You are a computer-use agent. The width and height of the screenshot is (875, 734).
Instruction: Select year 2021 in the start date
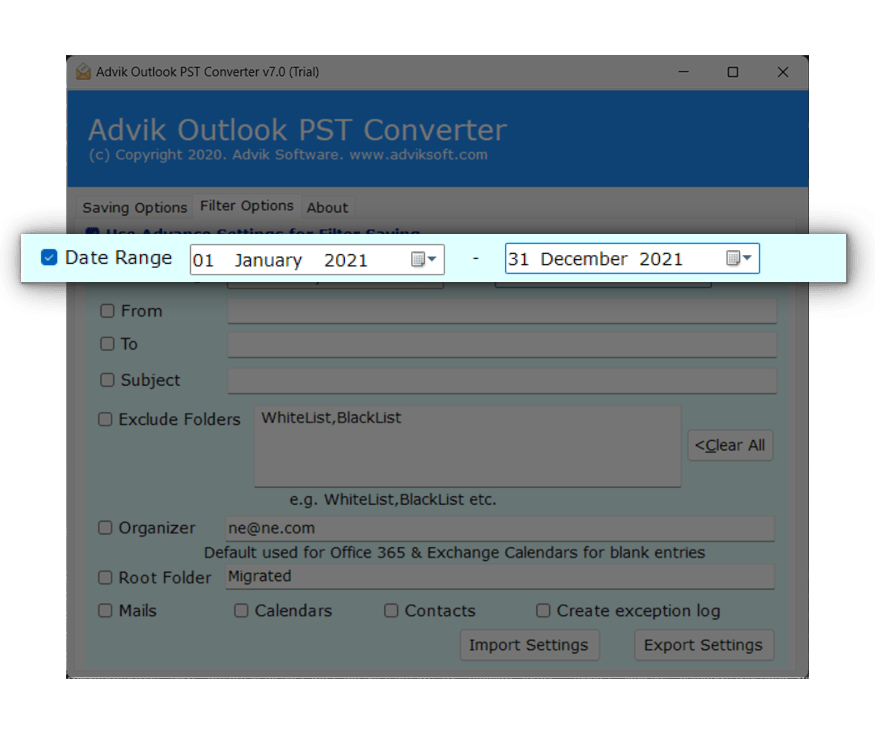pyautogui.click(x=345, y=261)
